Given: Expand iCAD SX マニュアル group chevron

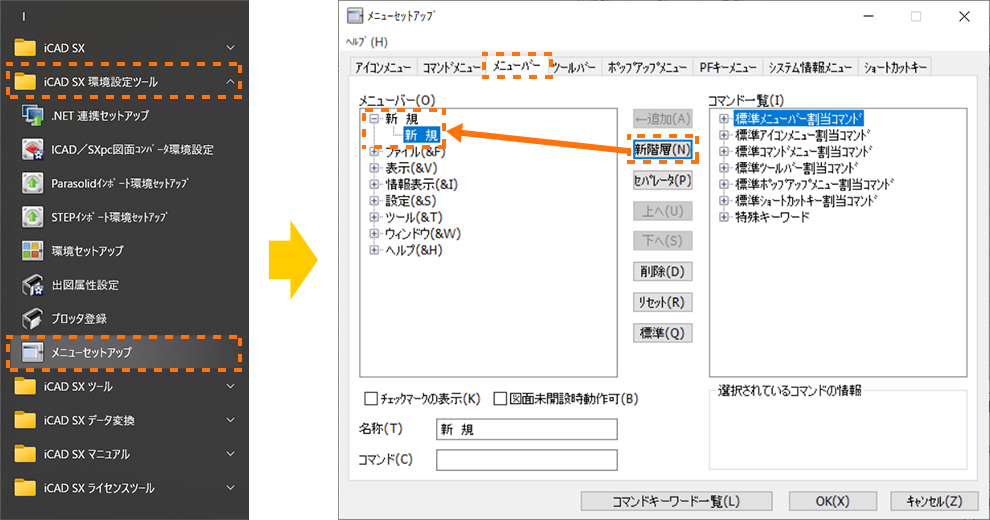Looking at the screenshot, I should pos(230,454).
